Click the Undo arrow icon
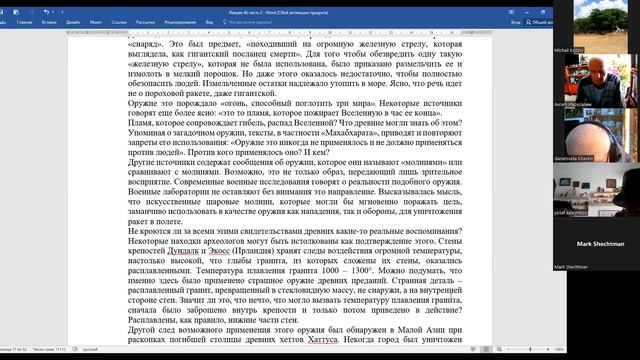This screenshot has width=640, height=360. pos(46,12)
